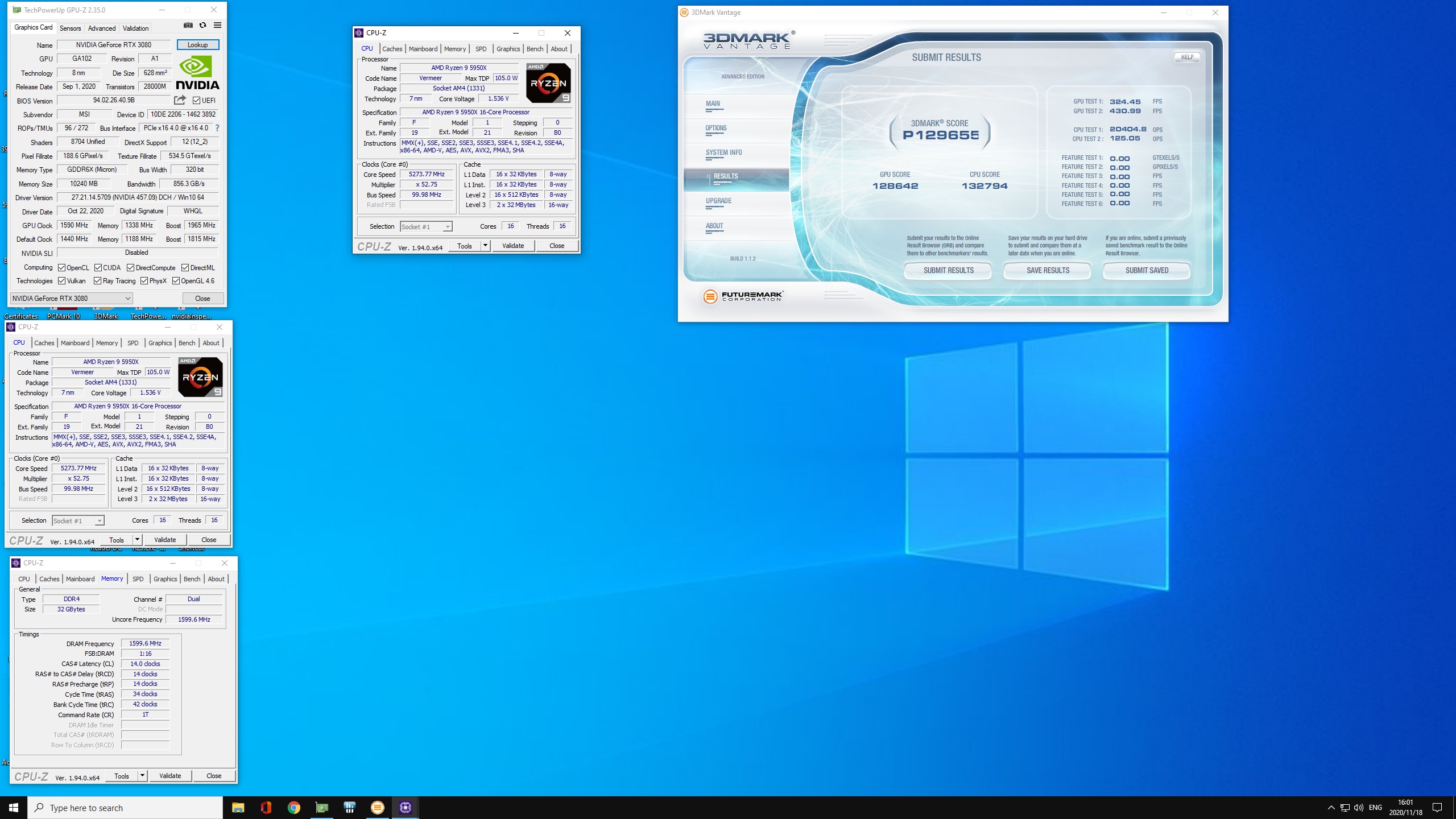
Task: Click 3DMark Vantage taskbar icon
Action: pyautogui.click(x=377, y=808)
